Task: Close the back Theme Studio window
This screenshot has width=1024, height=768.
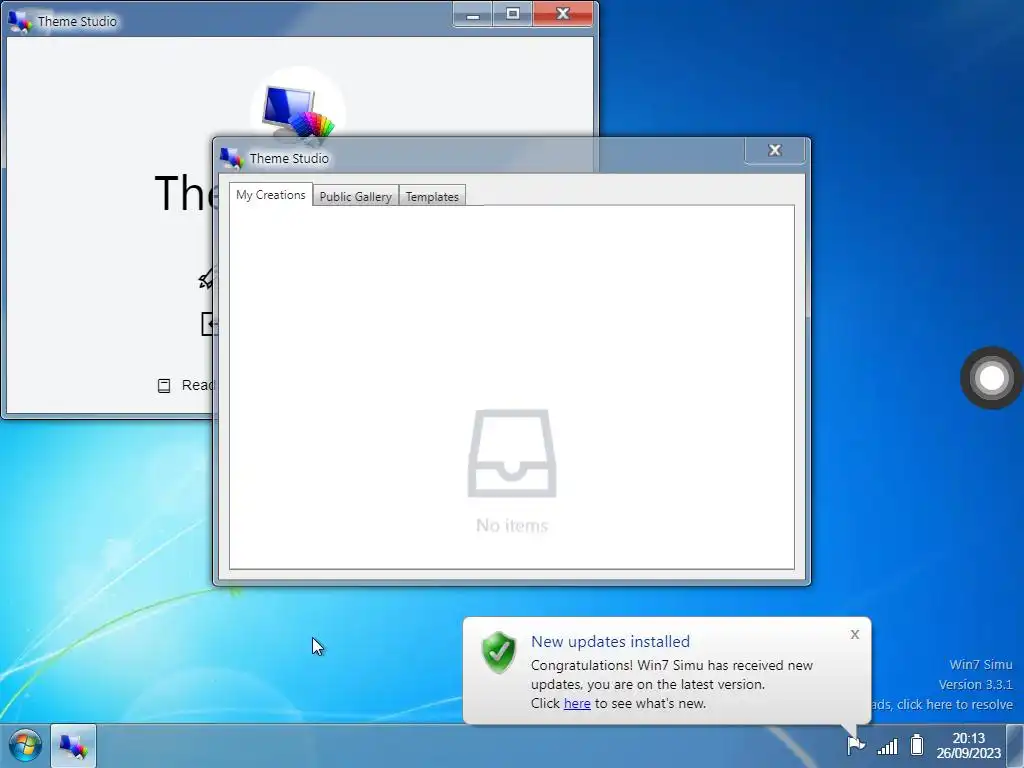Action: click(x=562, y=14)
